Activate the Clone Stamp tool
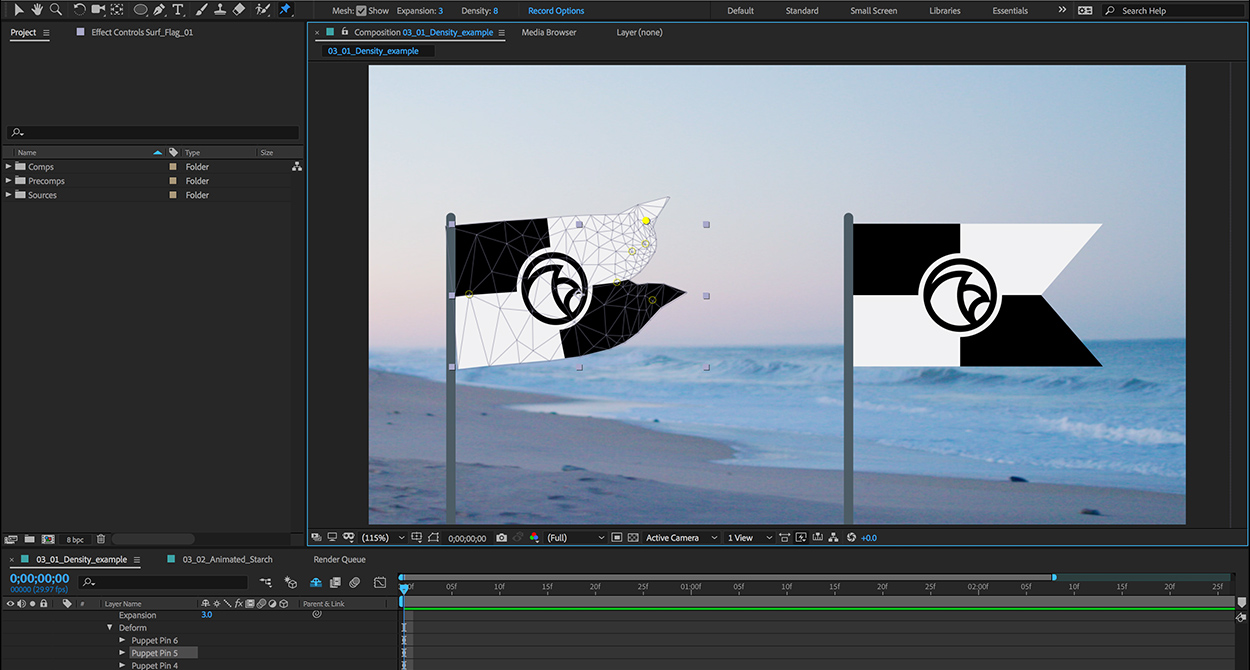This screenshot has height=670, width=1250. click(219, 10)
